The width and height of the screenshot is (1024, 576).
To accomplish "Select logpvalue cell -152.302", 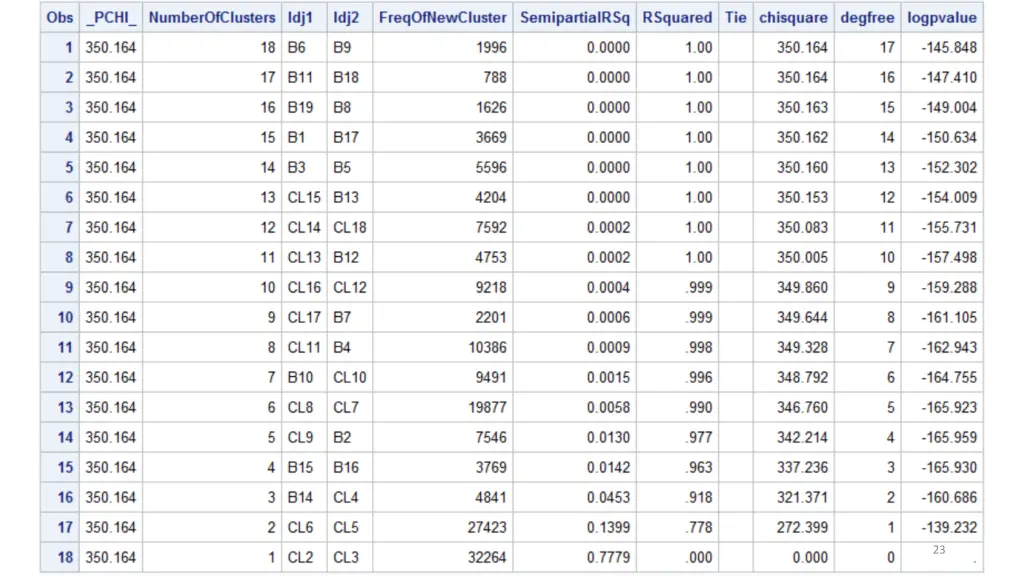I will (949, 168).
